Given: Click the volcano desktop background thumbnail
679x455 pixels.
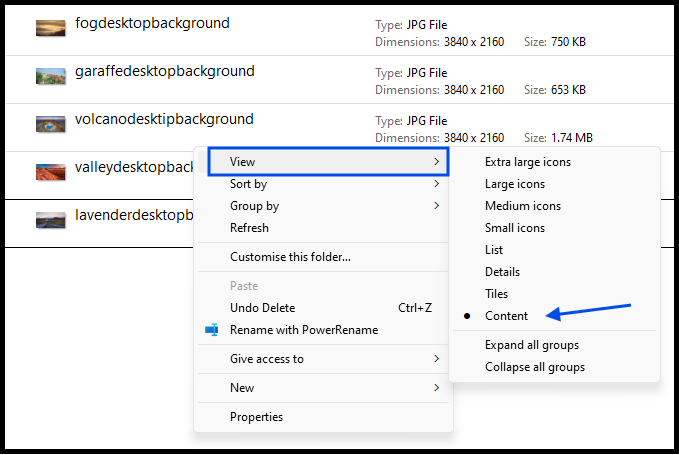Looking at the screenshot, I should [x=51, y=125].
